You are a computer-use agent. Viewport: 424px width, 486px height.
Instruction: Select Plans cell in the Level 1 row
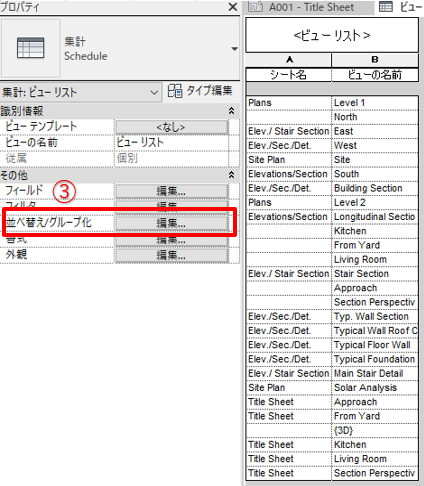click(x=289, y=103)
